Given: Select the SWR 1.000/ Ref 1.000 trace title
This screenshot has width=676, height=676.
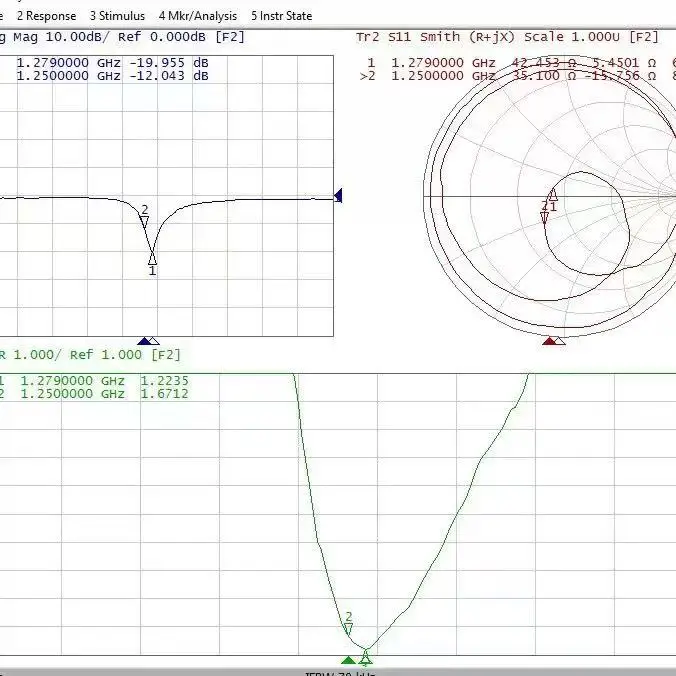Looking at the screenshot, I should click(x=90, y=355).
